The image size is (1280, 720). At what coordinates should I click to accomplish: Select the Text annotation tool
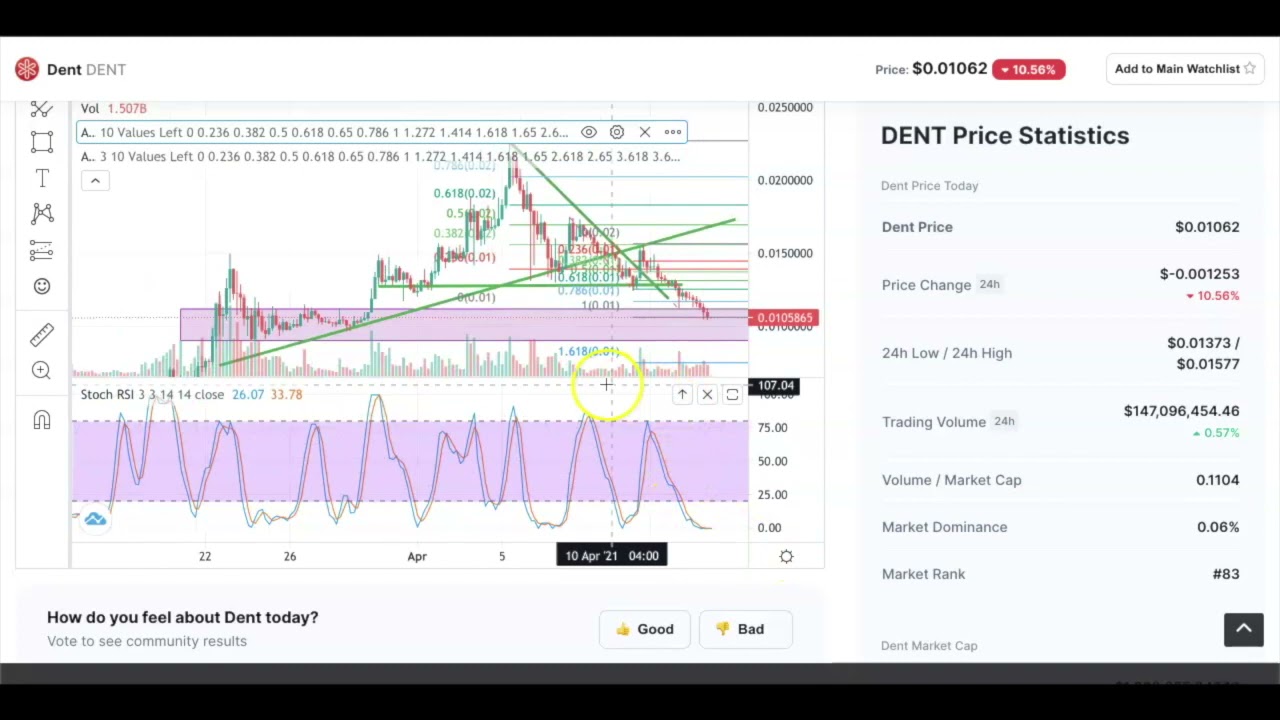(x=41, y=178)
